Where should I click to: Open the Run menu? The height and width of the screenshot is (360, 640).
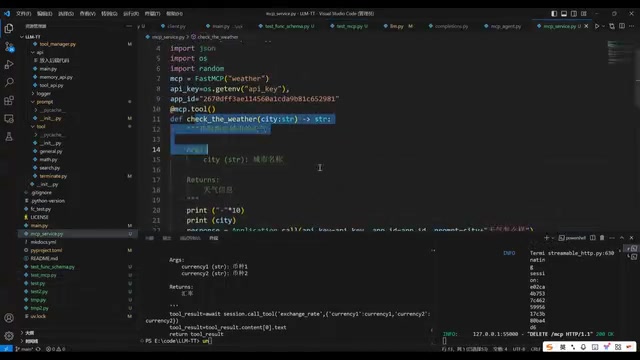pos(131,13)
